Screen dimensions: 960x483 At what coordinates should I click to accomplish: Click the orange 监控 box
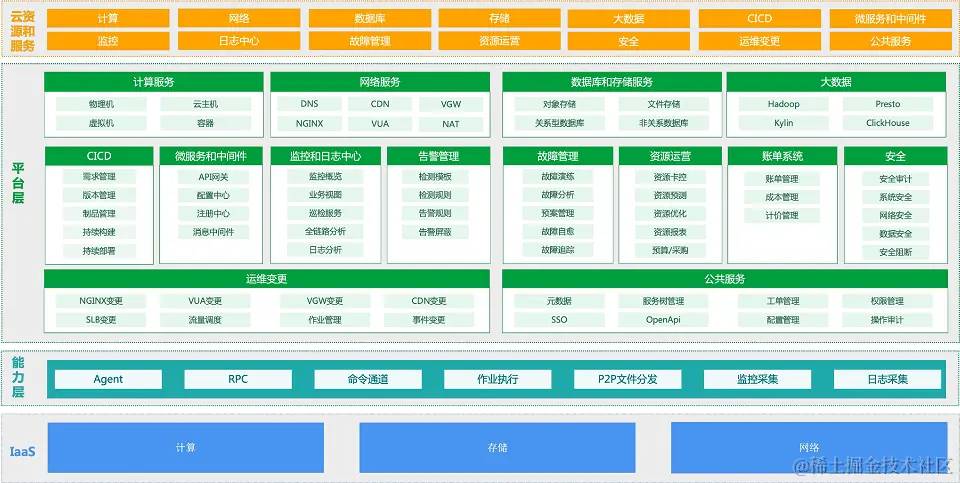click(108, 41)
